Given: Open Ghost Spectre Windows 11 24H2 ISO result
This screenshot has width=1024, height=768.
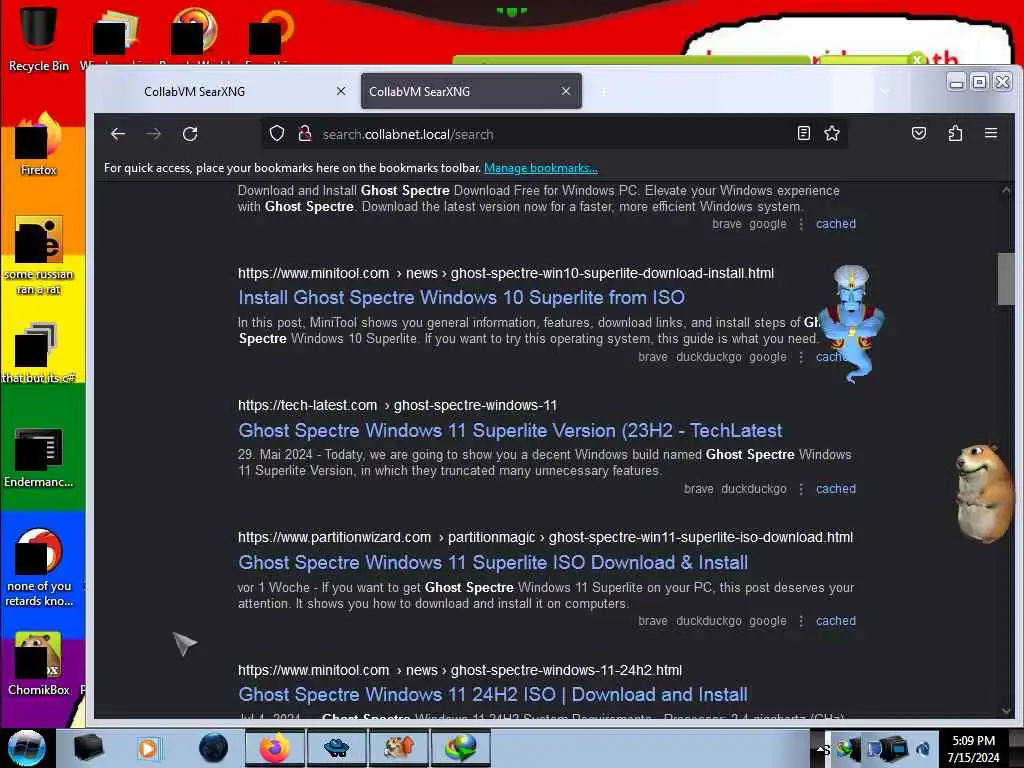Looking at the screenshot, I should [493, 695].
